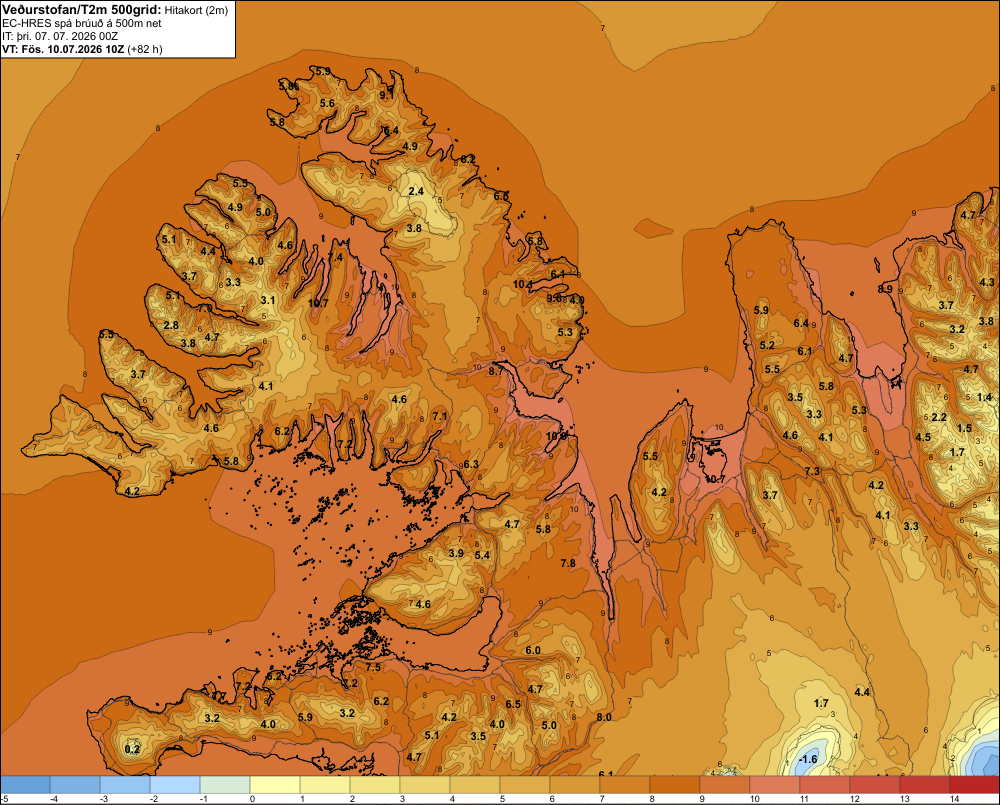Click the 4.5 temperature value
This screenshot has height=805, width=1000.
coord(923,438)
